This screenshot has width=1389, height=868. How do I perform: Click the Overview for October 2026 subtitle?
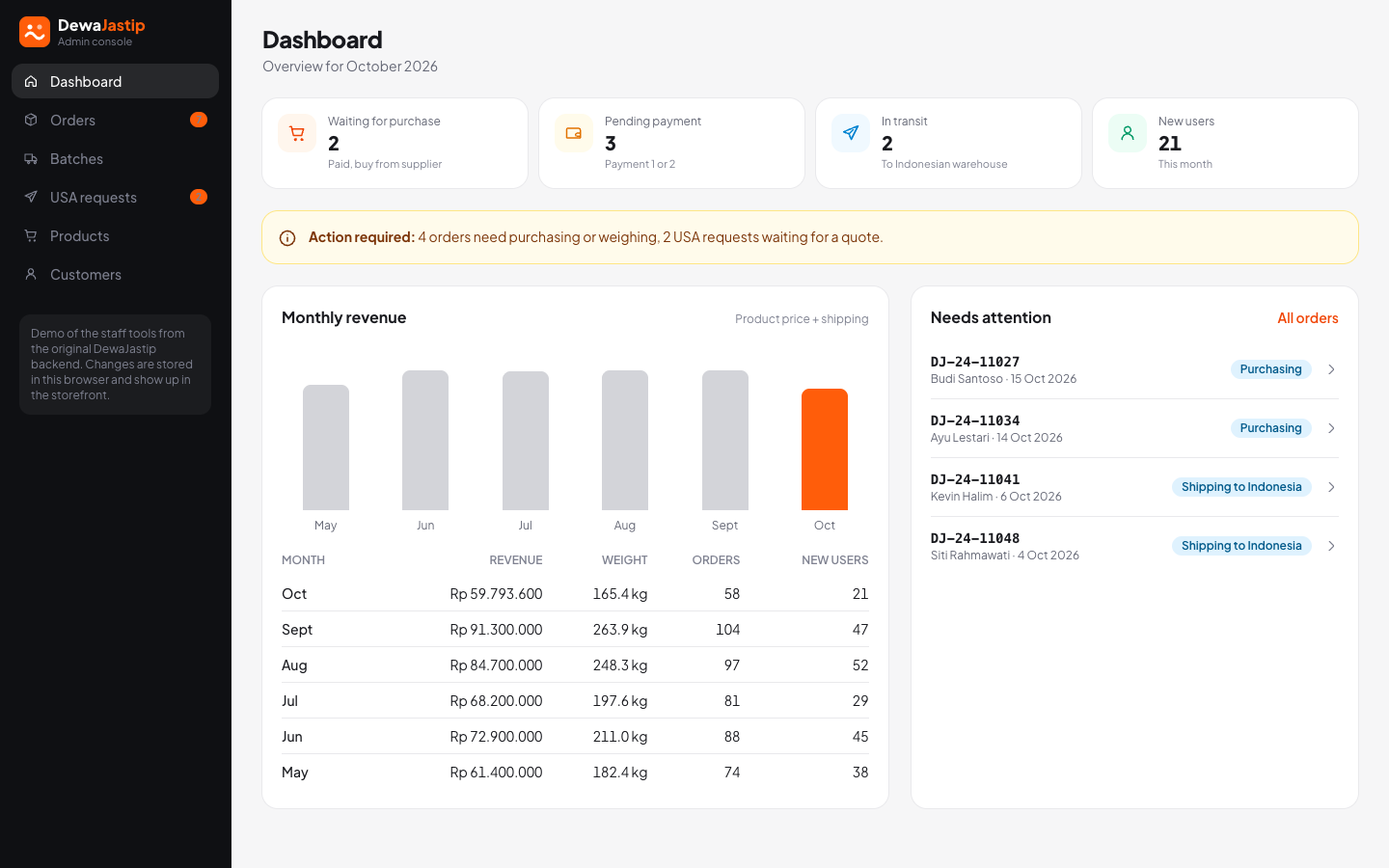pos(350,67)
